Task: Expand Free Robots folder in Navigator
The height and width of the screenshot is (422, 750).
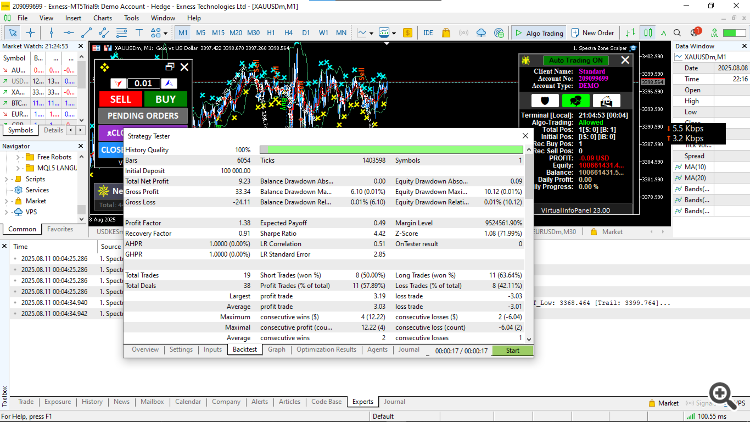Action: [x=18, y=157]
